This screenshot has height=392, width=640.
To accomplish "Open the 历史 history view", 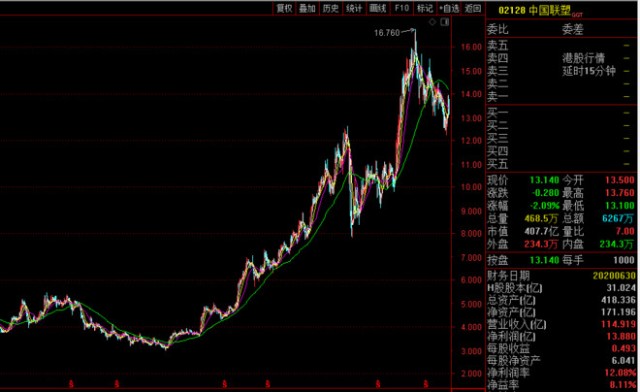I will coord(331,8).
